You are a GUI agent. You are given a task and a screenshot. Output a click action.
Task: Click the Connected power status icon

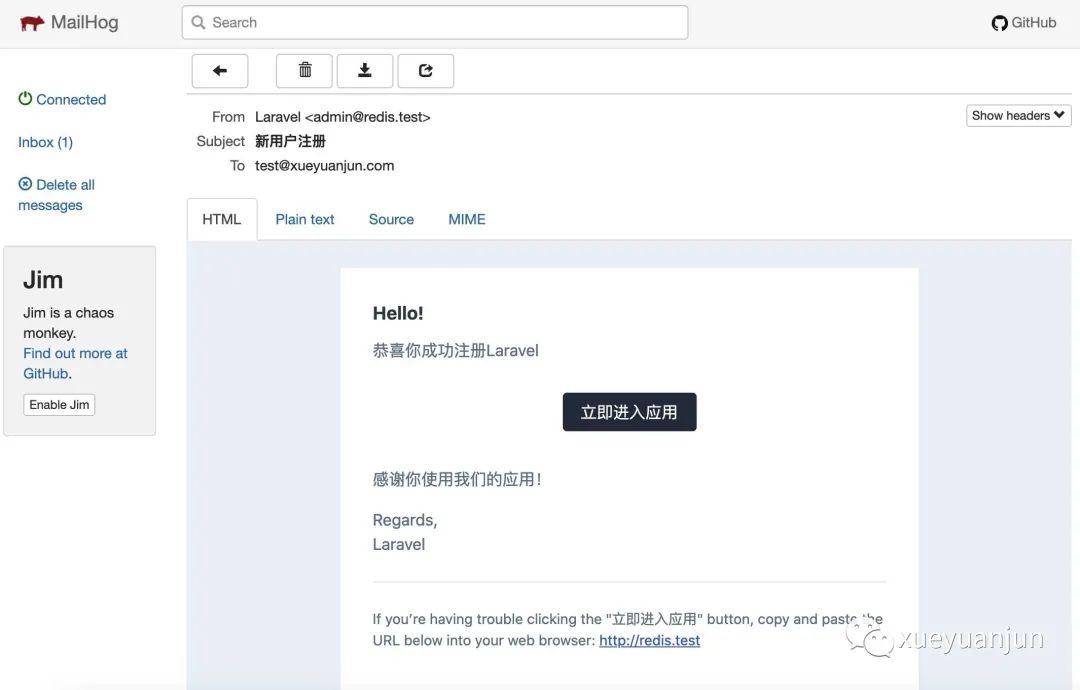[24, 98]
